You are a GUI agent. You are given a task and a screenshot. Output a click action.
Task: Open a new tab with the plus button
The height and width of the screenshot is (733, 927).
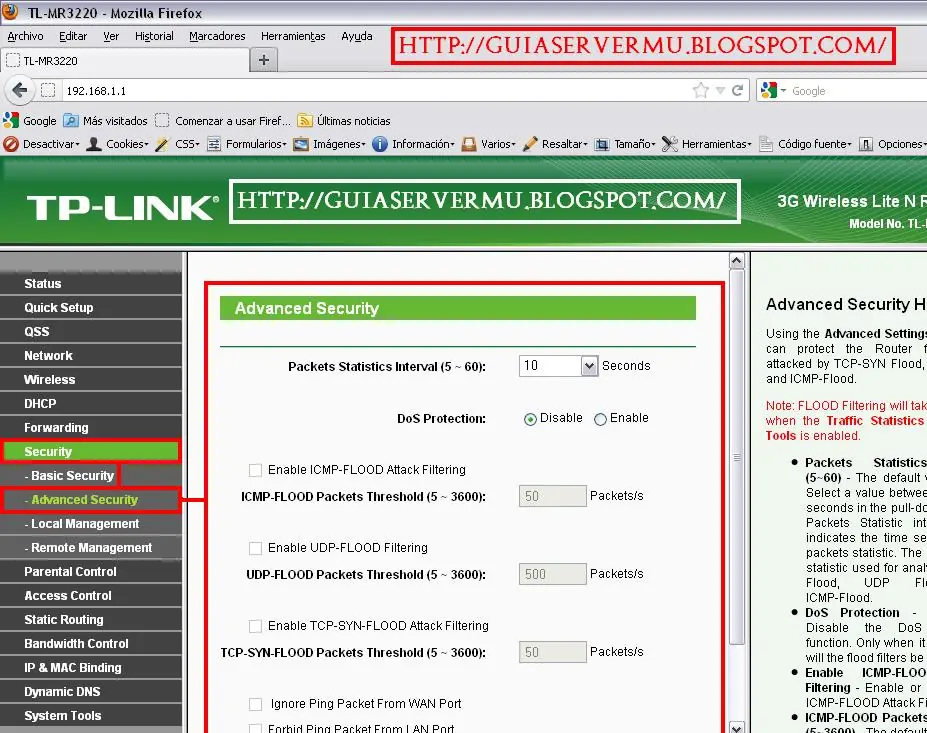point(264,60)
